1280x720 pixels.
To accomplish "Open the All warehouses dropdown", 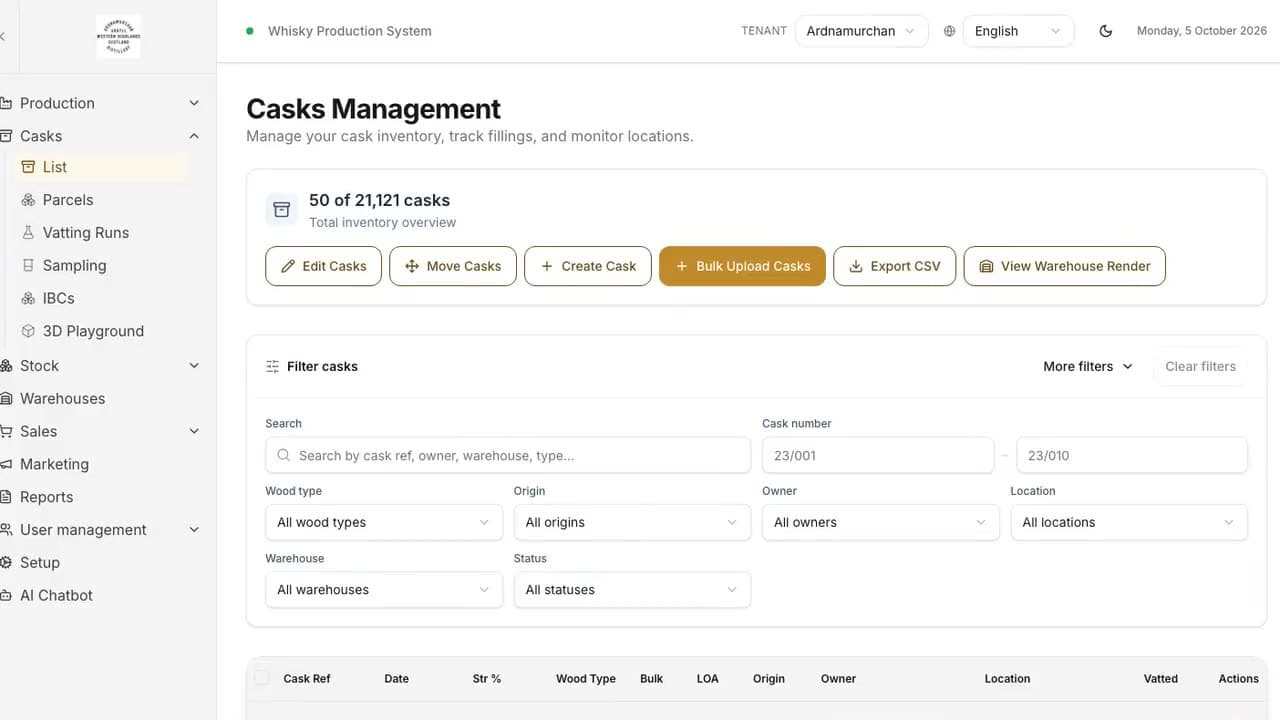I will click(x=383, y=590).
